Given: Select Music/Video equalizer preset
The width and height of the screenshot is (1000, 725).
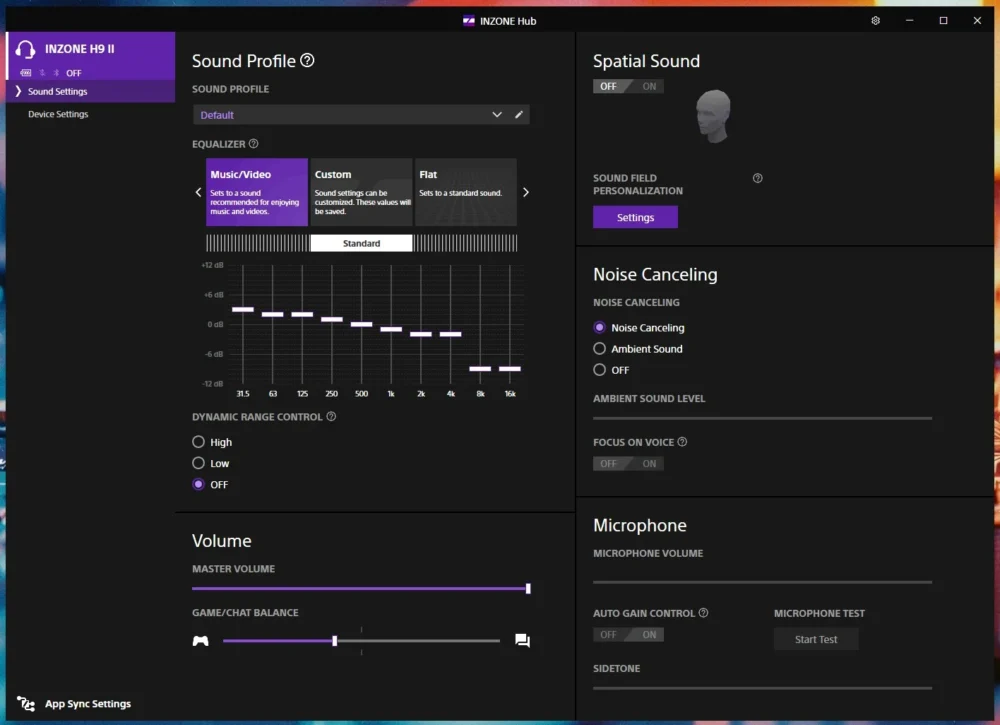Looking at the screenshot, I should [x=256, y=192].
